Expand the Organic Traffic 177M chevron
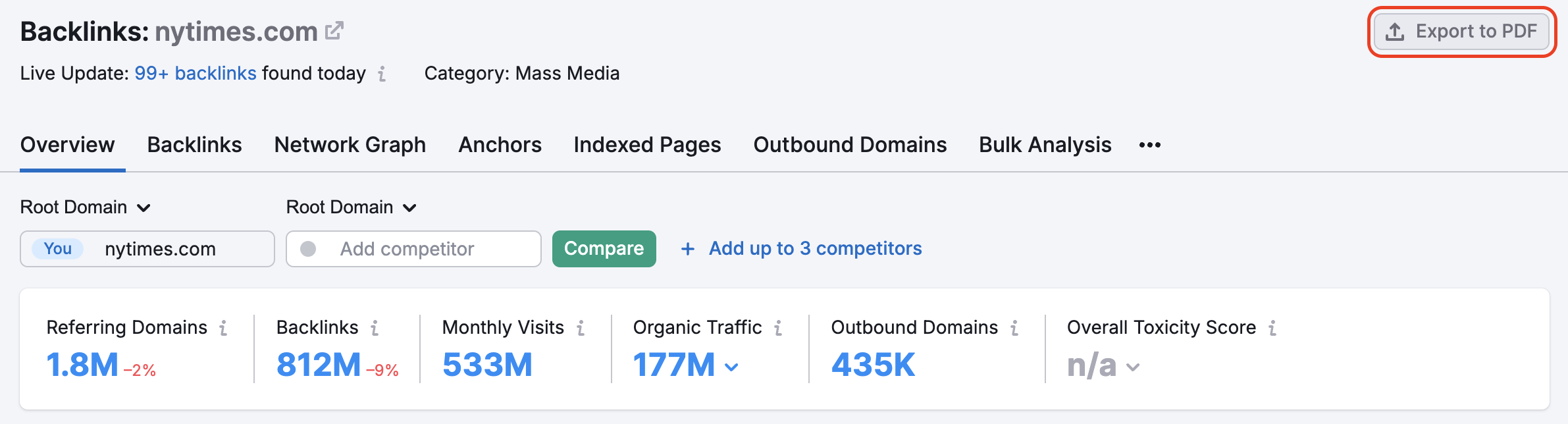The image size is (1568, 424). click(x=731, y=367)
